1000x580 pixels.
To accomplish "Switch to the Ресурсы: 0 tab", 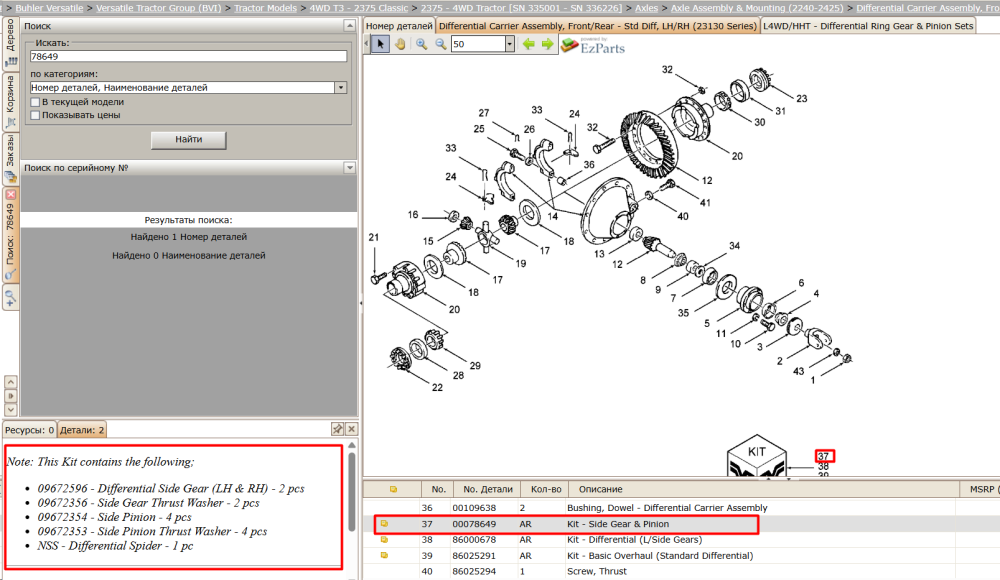I will tap(29, 430).
